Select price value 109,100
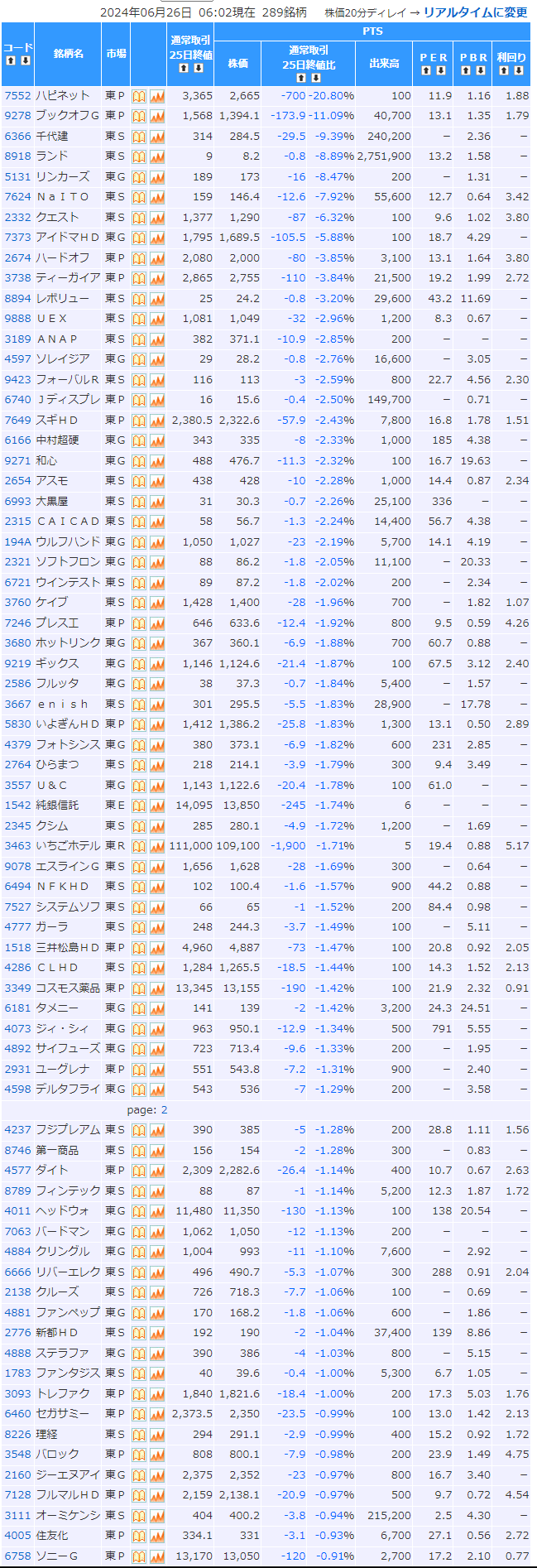This screenshot has width=537, height=1568. (x=238, y=846)
